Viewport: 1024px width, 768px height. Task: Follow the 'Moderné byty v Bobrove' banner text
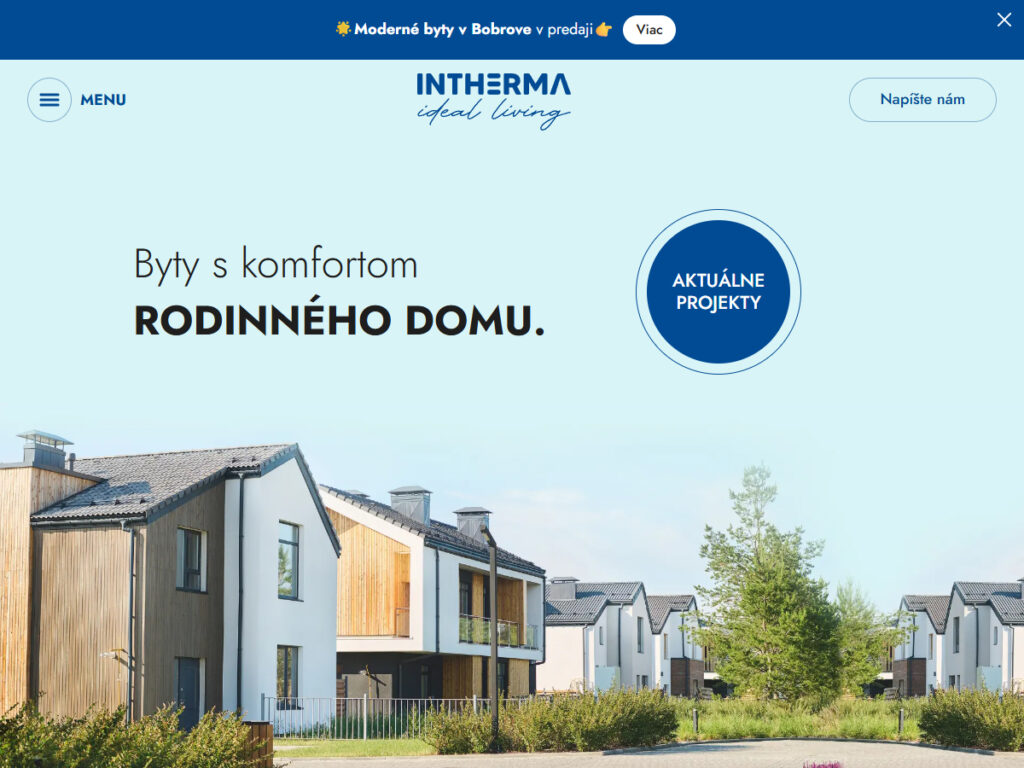click(x=442, y=29)
